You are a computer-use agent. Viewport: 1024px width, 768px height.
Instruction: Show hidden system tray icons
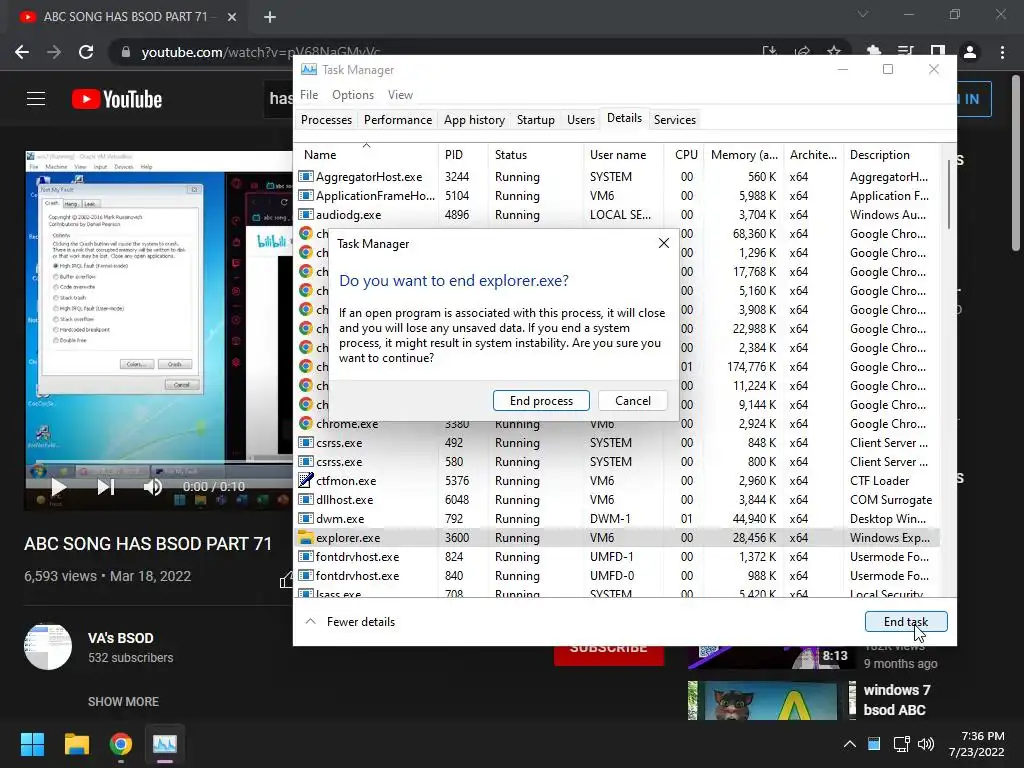point(849,744)
